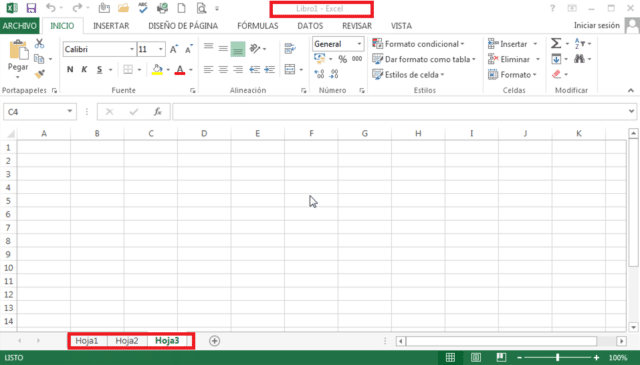Image resolution: width=640 pixels, height=365 pixels.
Task: Decrease decimal places
Action: tap(334, 74)
